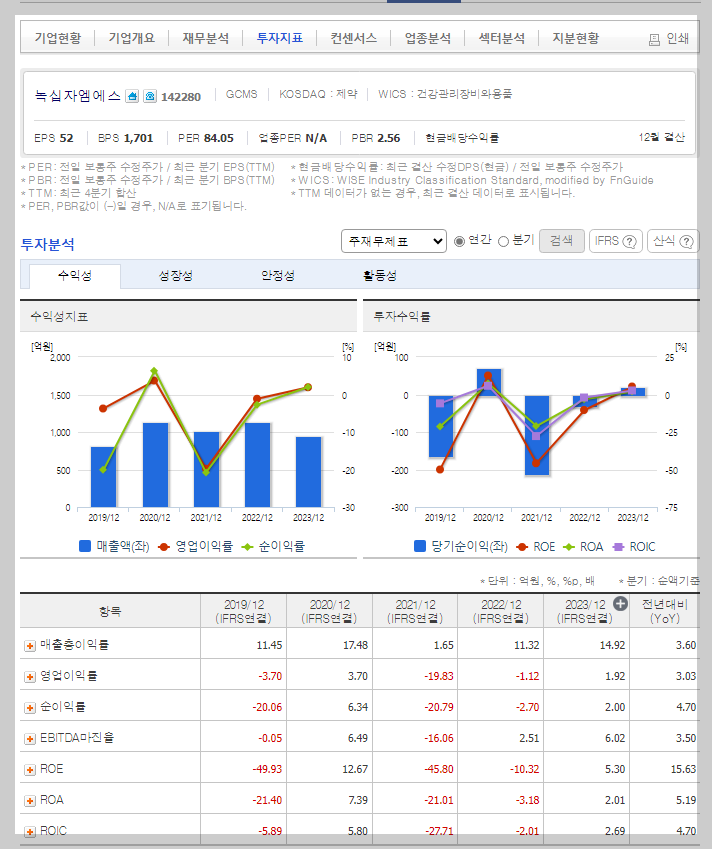Click the 2023/12 EBITDA마진율 value 6.02
Screen dimensions: 712x849
click(615, 738)
